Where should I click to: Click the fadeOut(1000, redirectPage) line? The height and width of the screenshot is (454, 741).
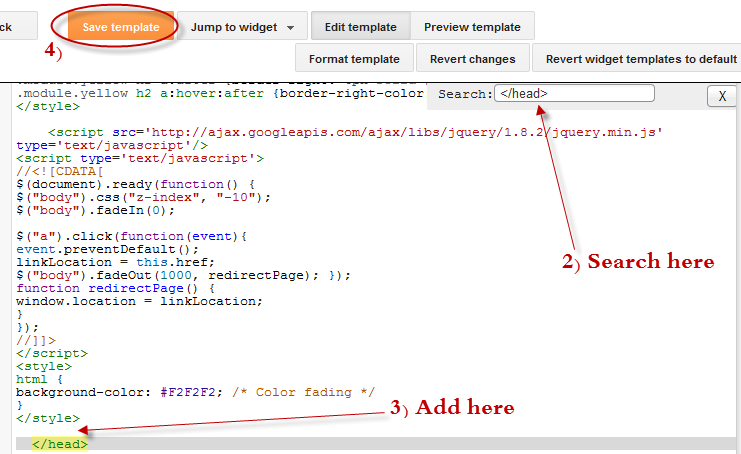(183, 275)
